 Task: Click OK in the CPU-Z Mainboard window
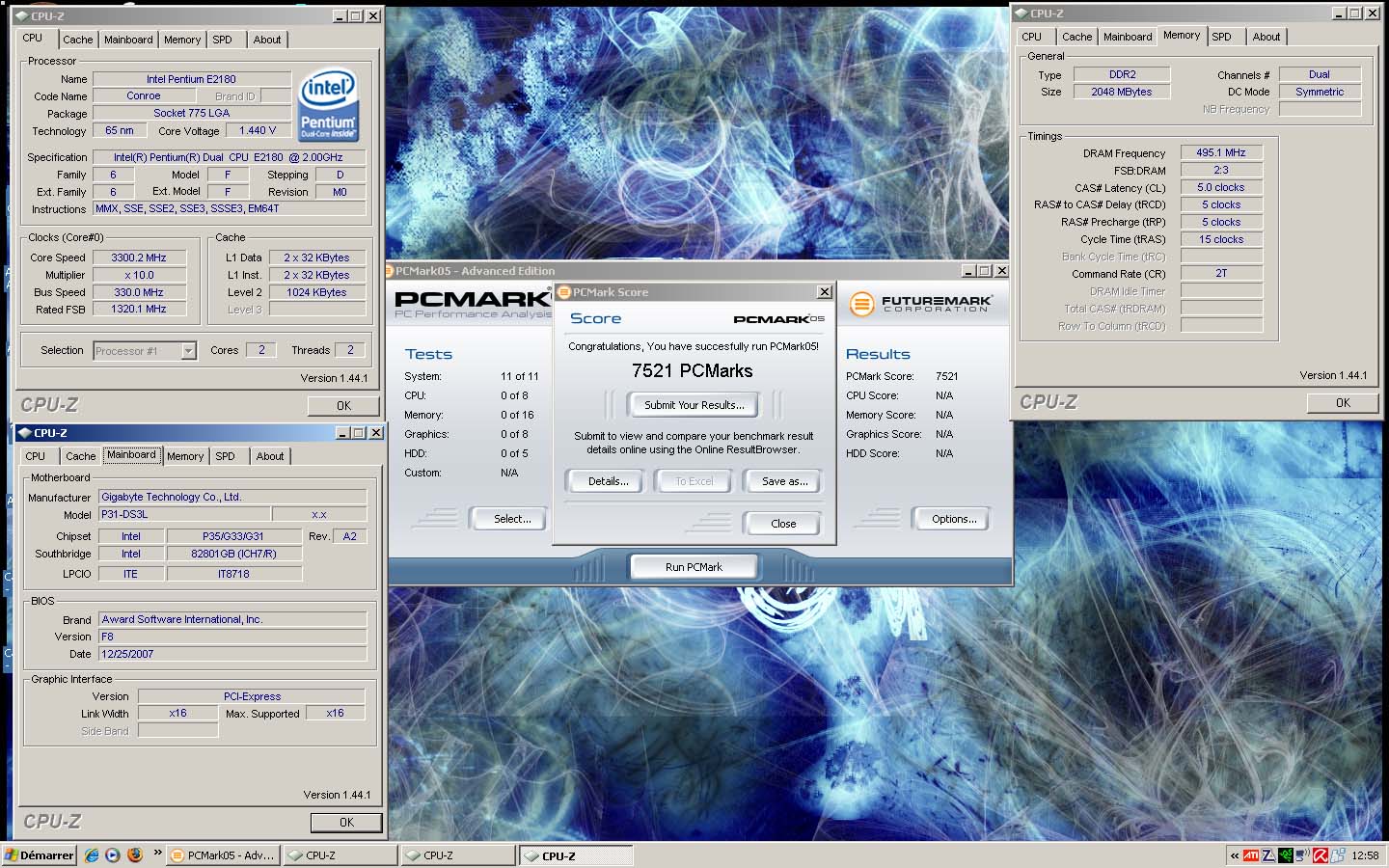tap(346, 823)
